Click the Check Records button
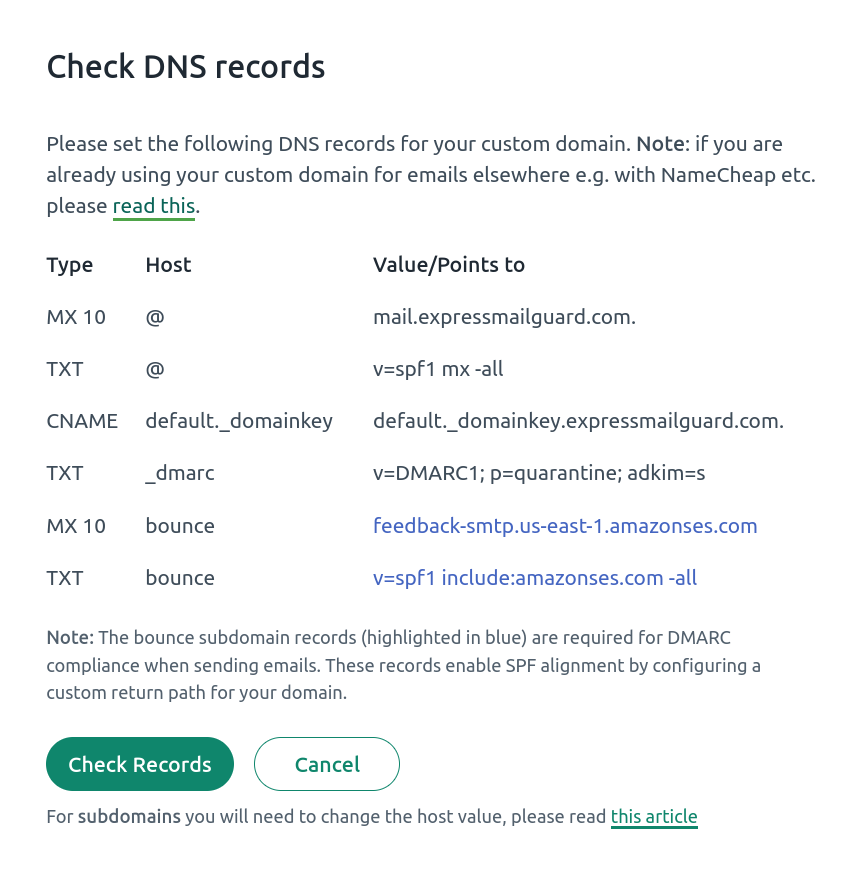This screenshot has width=864, height=874. click(139, 764)
